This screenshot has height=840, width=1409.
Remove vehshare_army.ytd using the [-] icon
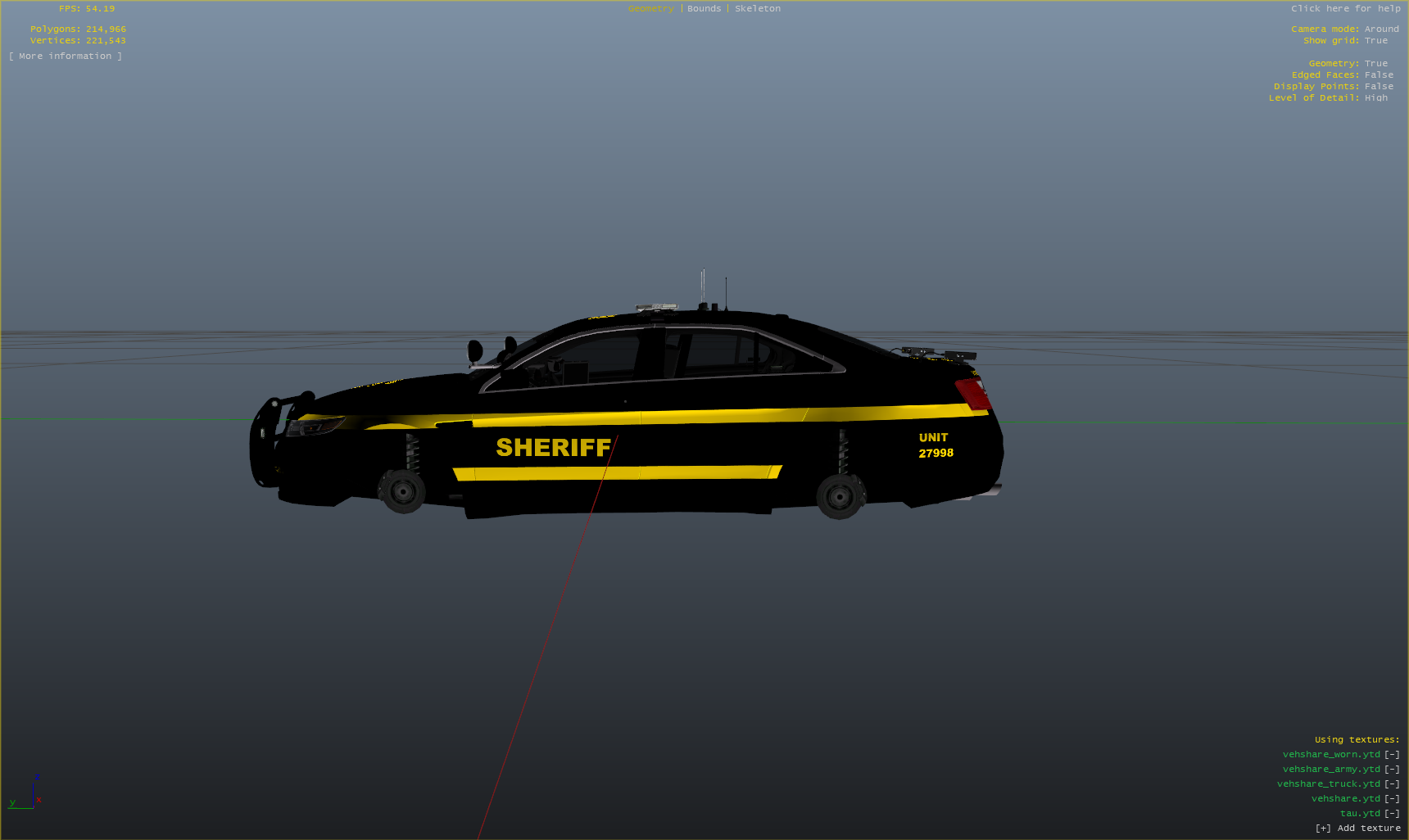pyautogui.click(x=1392, y=770)
